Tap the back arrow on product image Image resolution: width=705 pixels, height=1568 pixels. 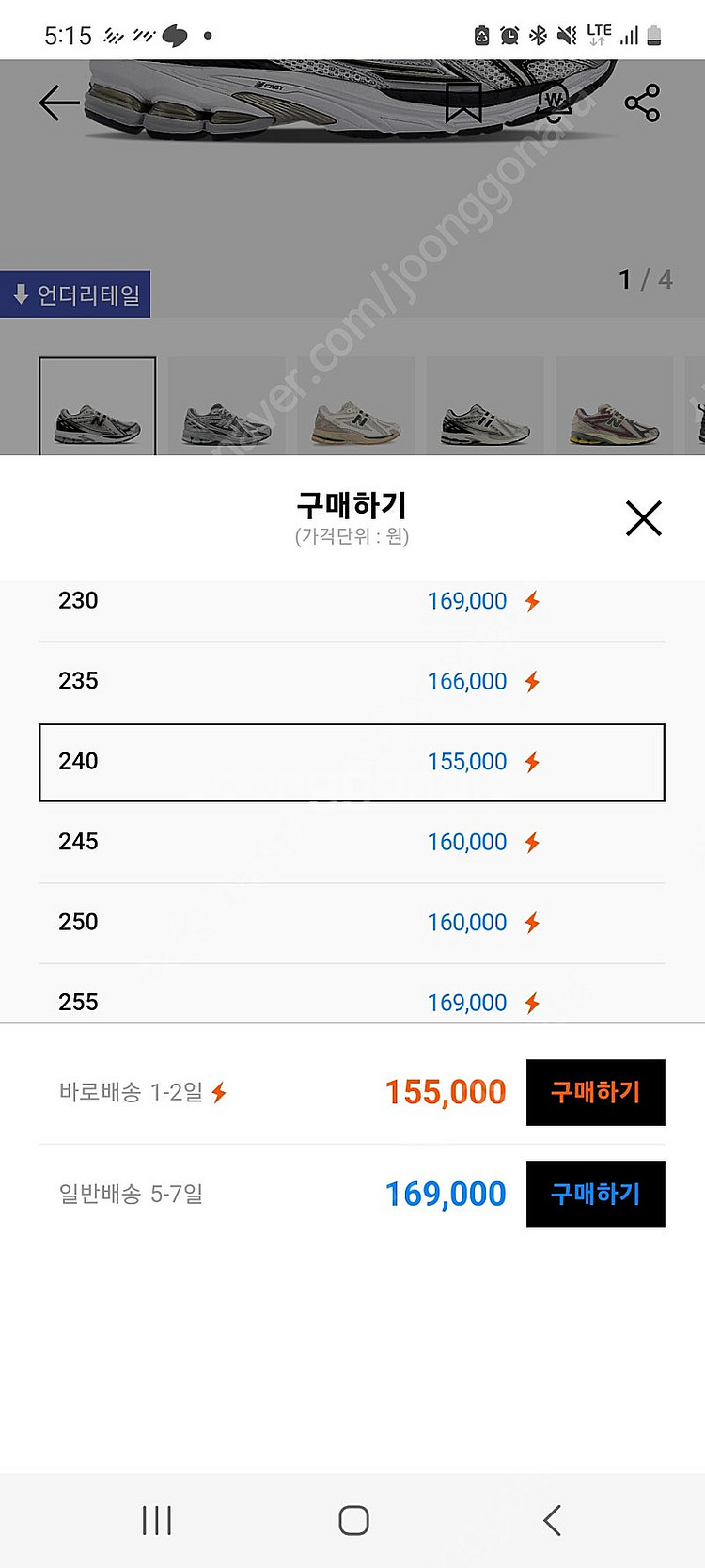coord(58,102)
